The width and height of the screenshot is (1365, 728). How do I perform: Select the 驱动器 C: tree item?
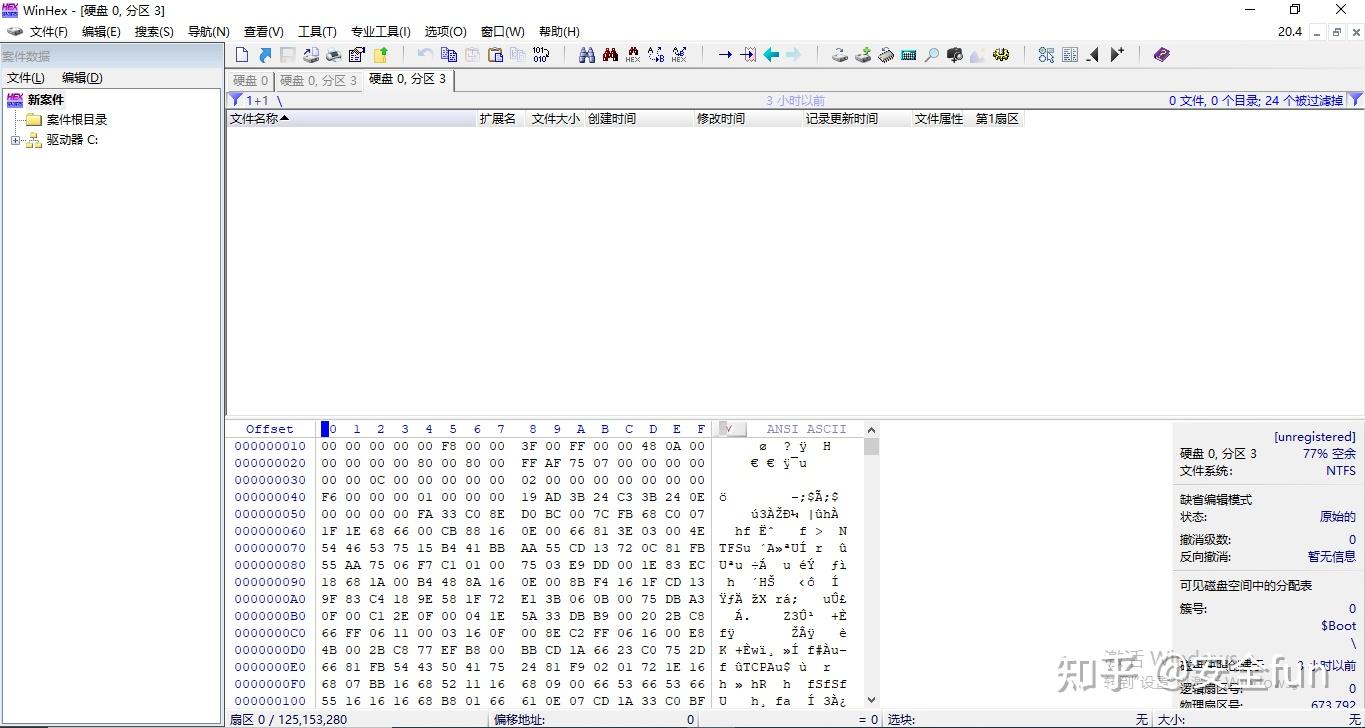[x=72, y=140]
